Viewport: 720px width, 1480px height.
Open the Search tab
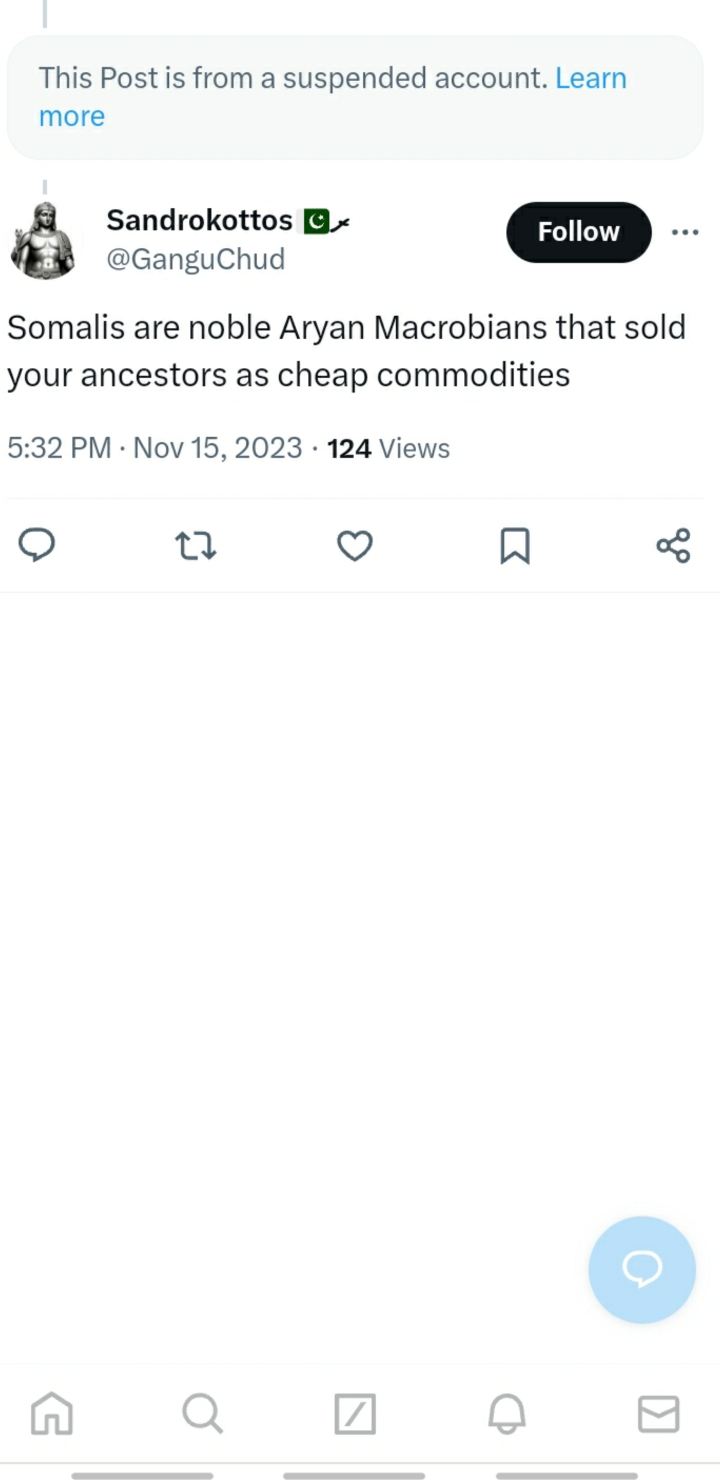tap(203, 1414)
